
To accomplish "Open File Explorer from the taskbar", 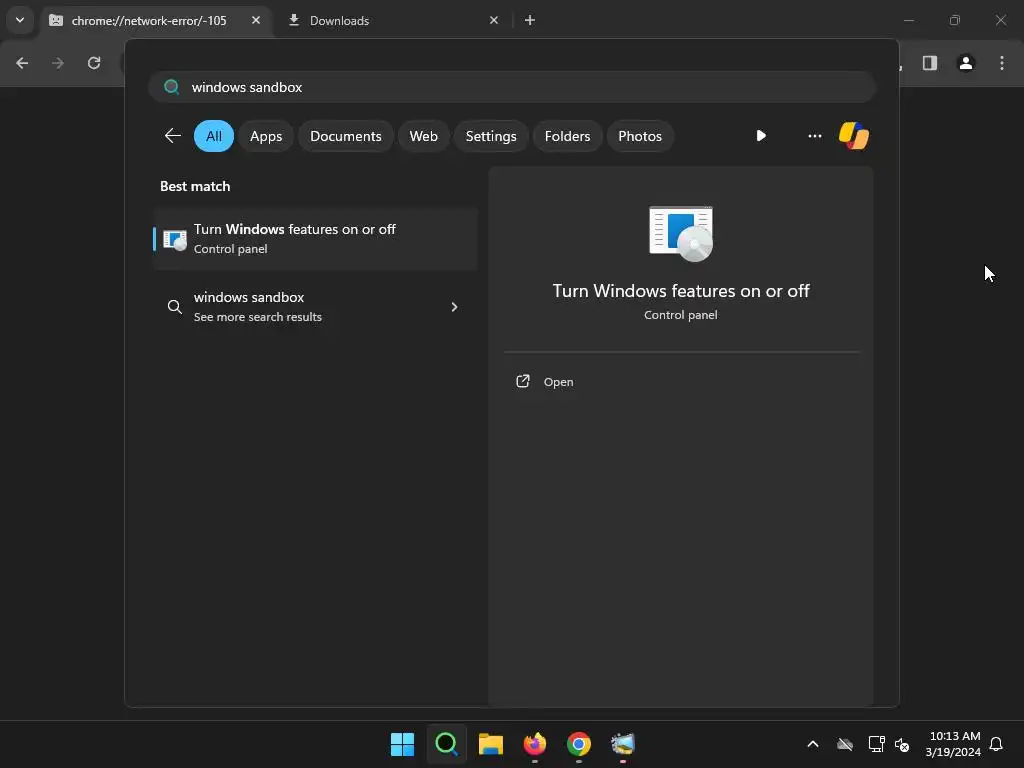I will click(x=490, y=744).
